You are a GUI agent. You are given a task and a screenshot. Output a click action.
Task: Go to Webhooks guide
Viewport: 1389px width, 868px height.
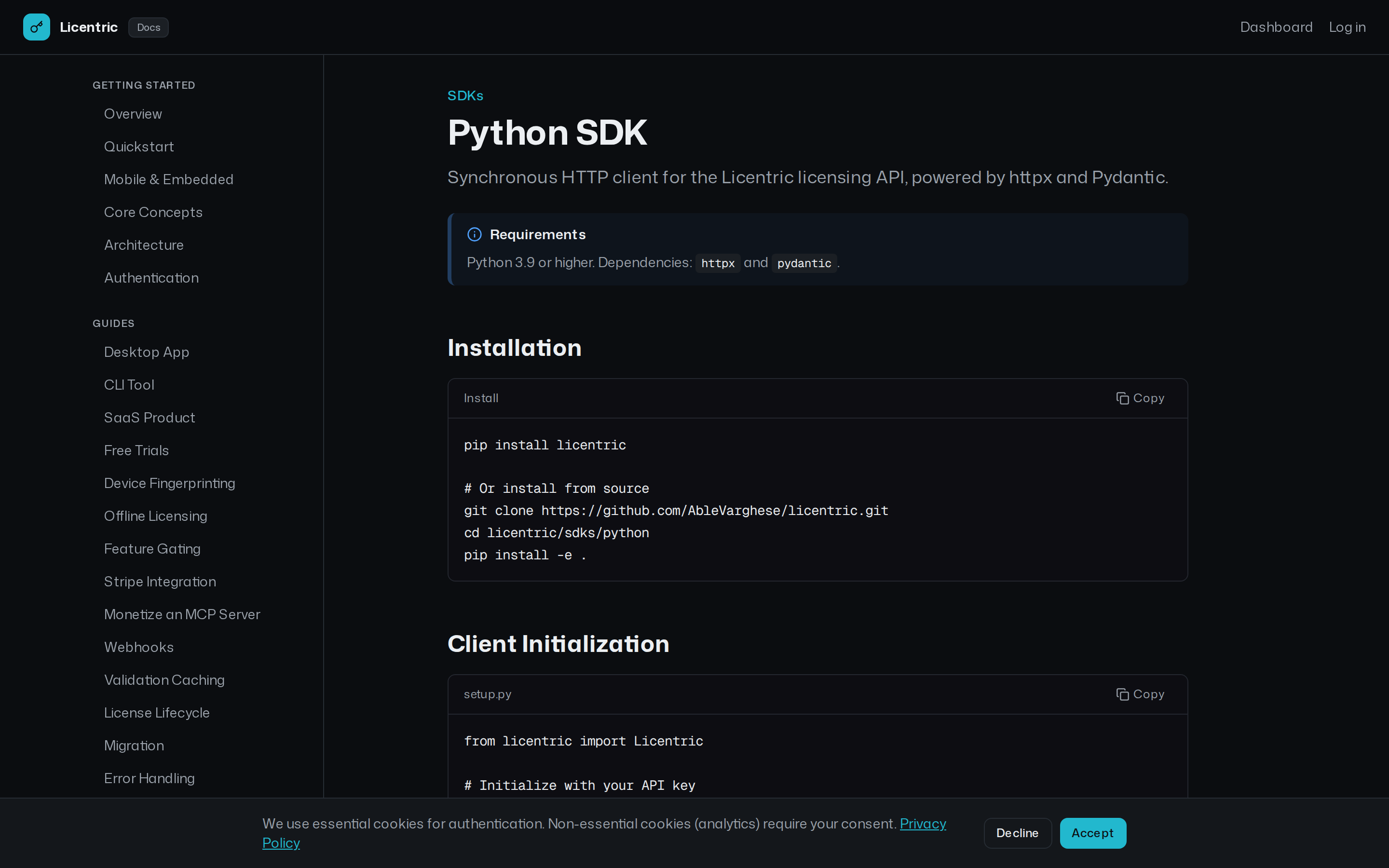coord(138,647)
